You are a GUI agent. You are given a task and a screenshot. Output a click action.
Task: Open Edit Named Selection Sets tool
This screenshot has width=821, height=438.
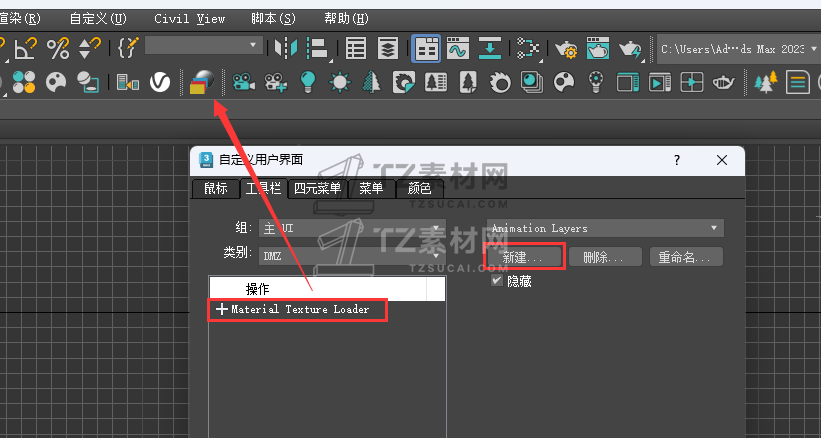click(x=127, y=48)
